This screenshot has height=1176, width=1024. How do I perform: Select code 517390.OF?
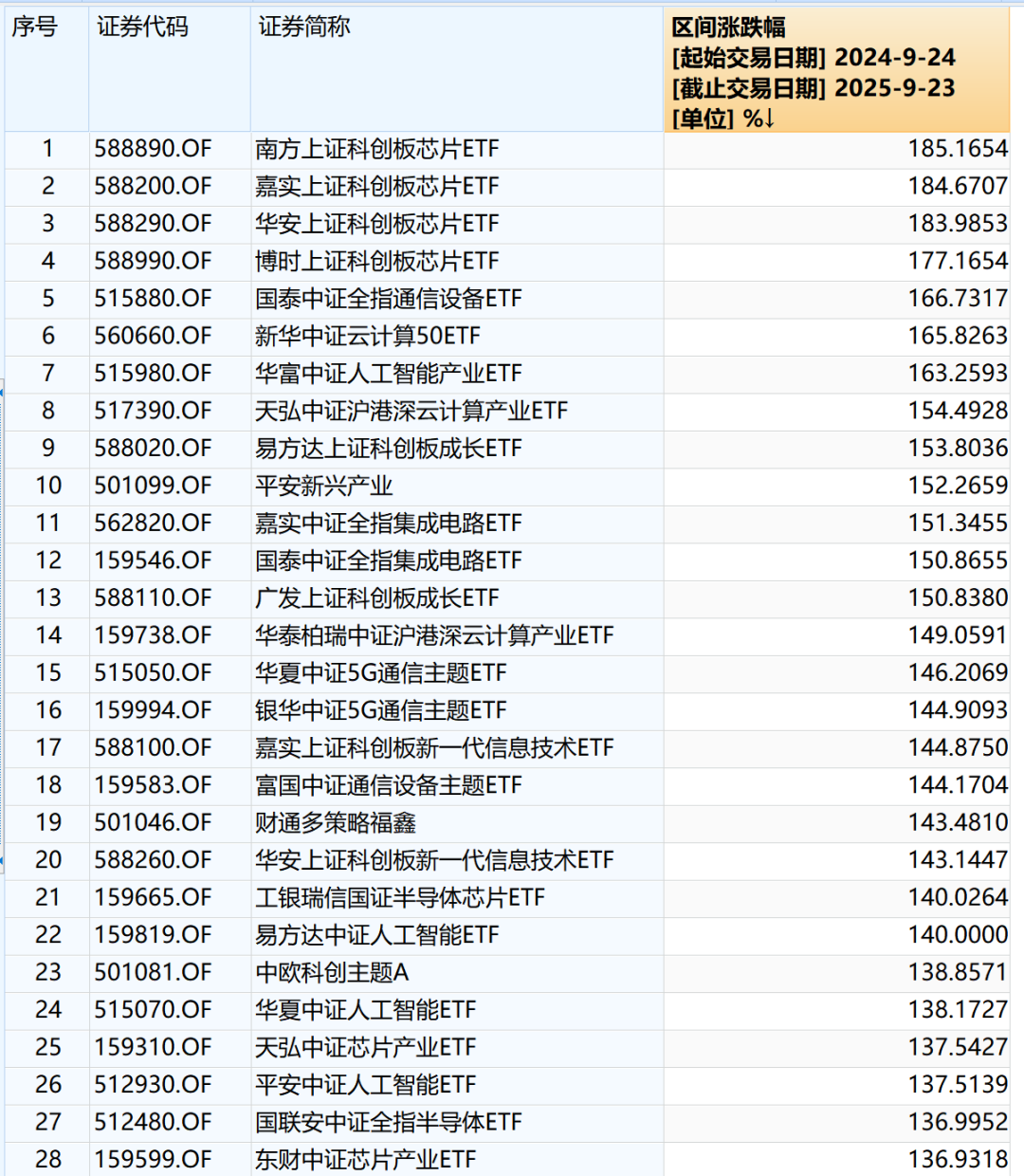click(153, 411)
